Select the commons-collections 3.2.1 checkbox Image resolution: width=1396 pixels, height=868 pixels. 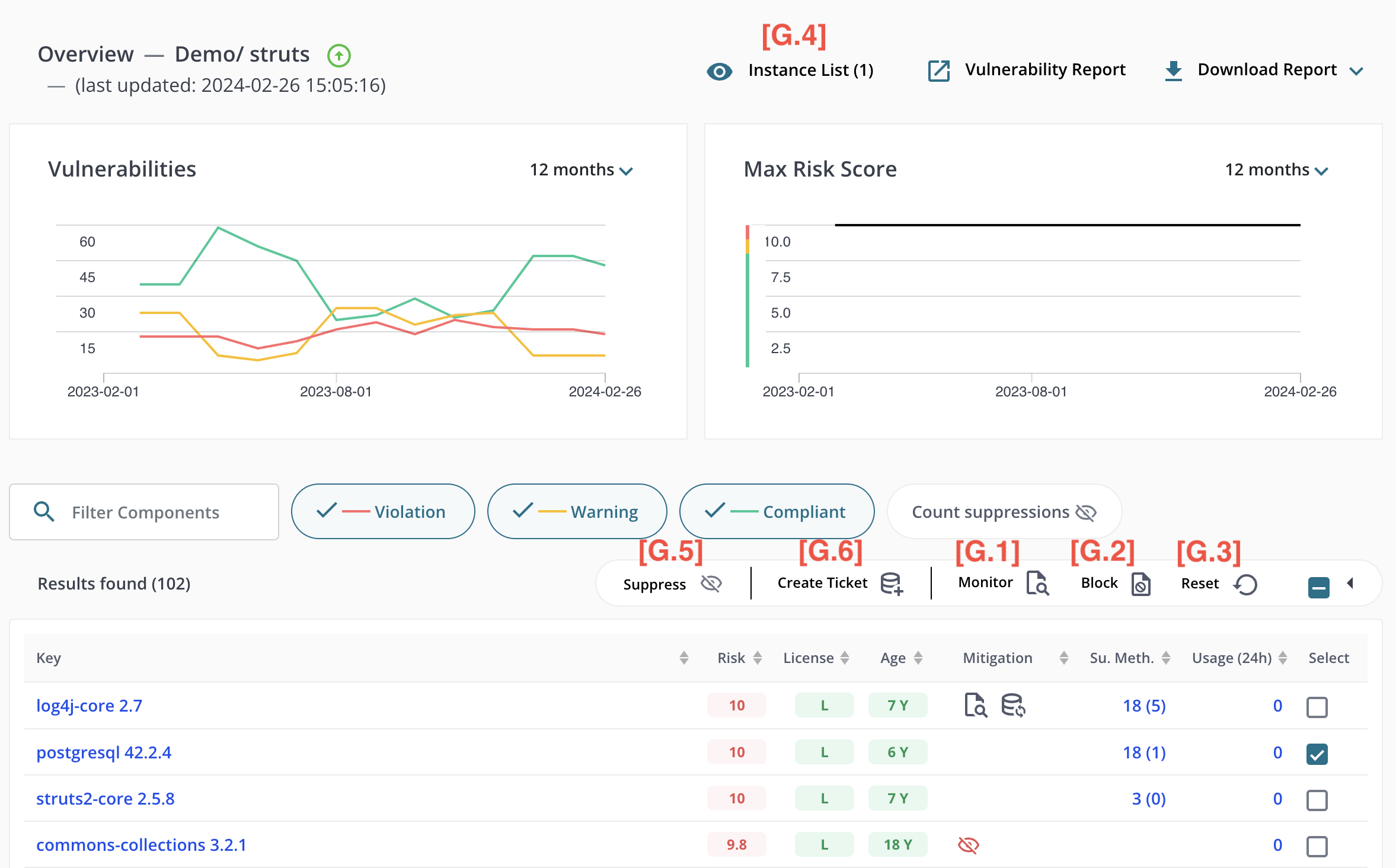[x=1317, y=846]
